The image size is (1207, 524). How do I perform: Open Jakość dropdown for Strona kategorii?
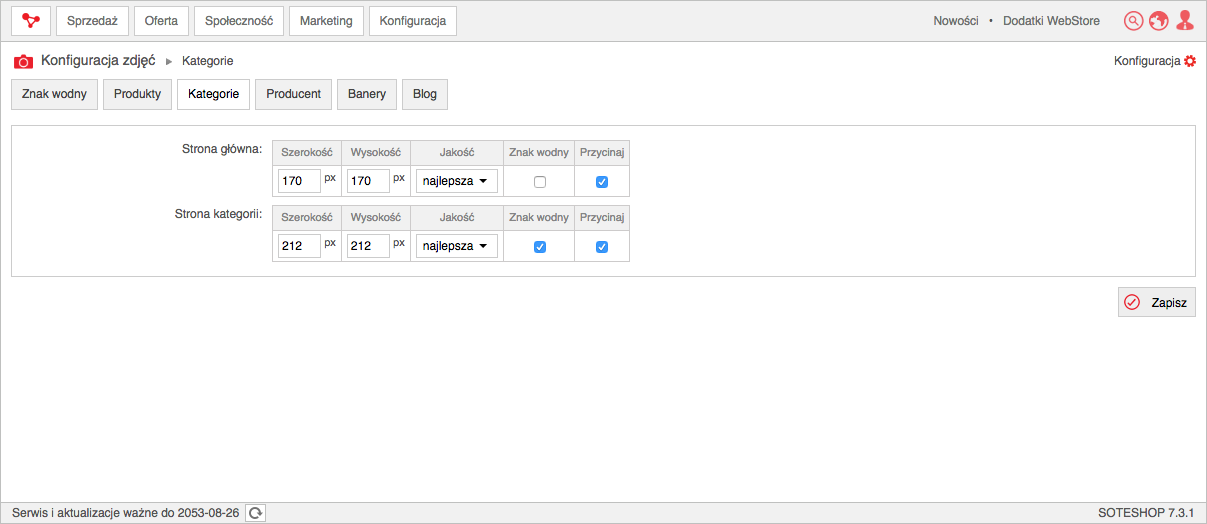coord(457,246)
